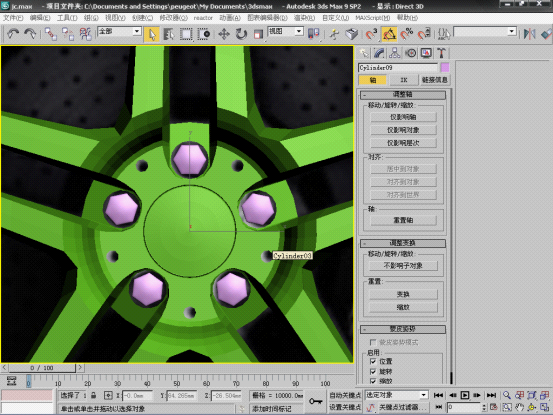
Task: Toggle the Angle Snap icon
Action: (x=389, y=34)
